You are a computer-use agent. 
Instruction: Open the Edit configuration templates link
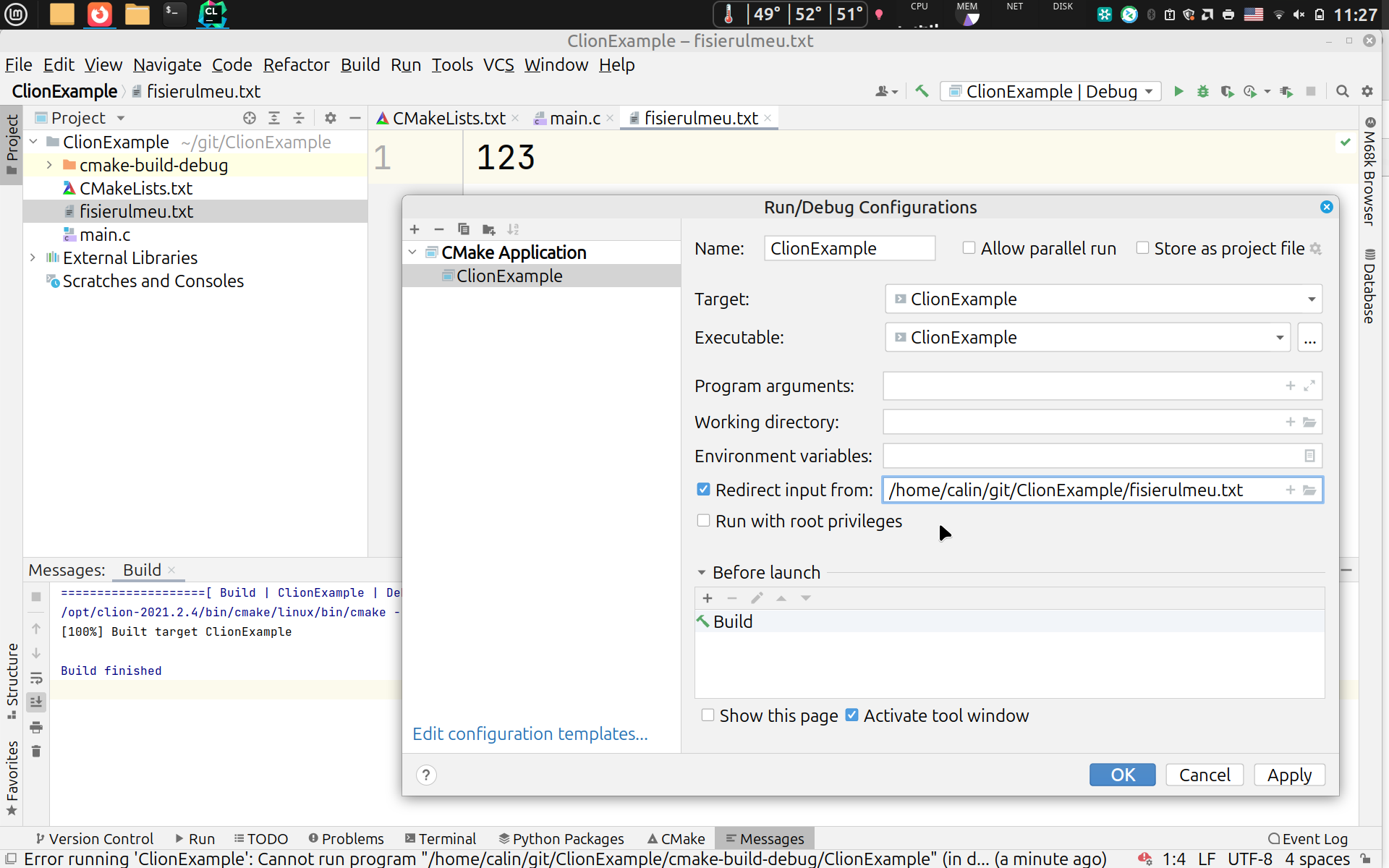tap(530, 733)
